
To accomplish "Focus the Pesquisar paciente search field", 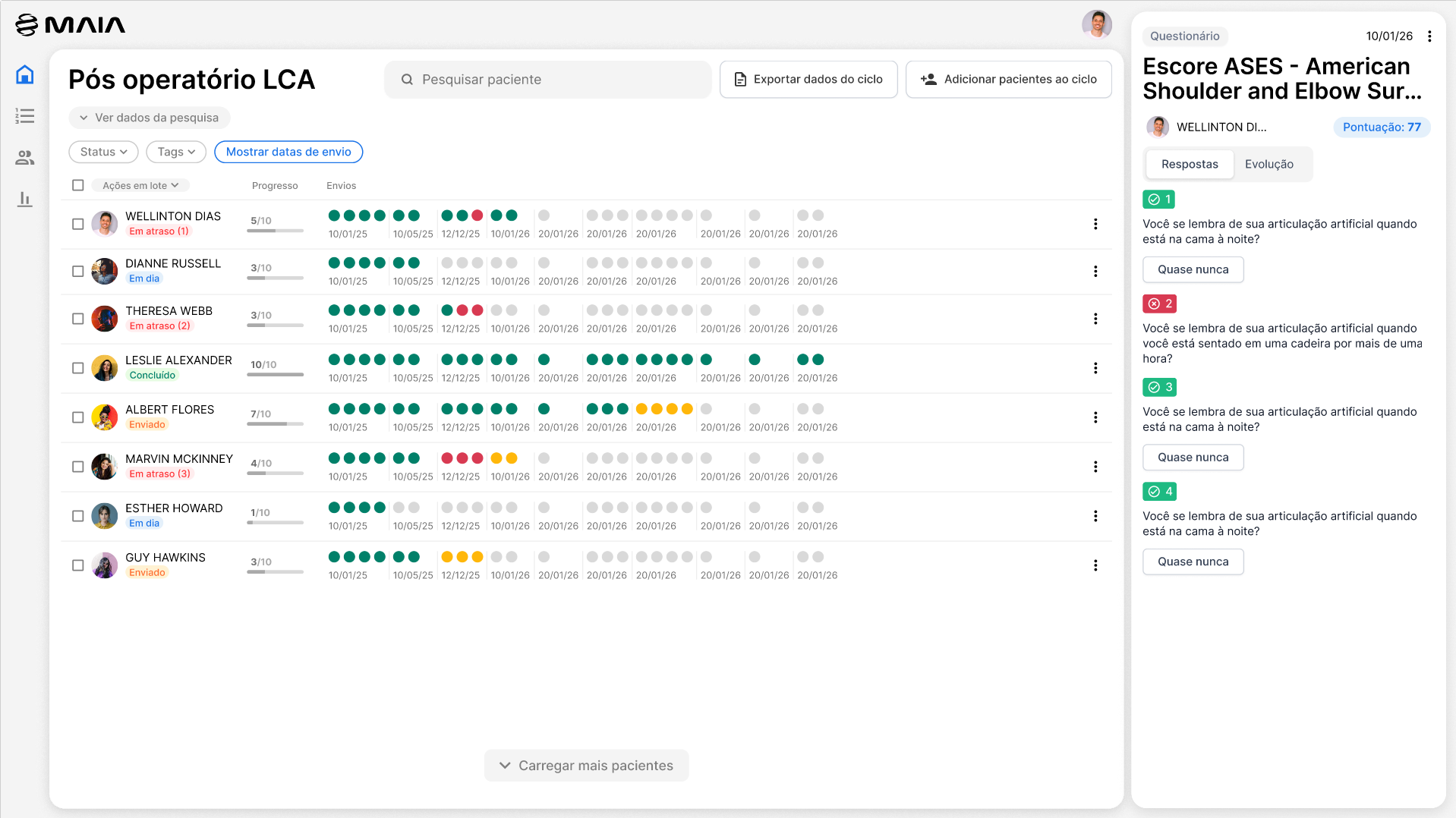I will 548,80.
